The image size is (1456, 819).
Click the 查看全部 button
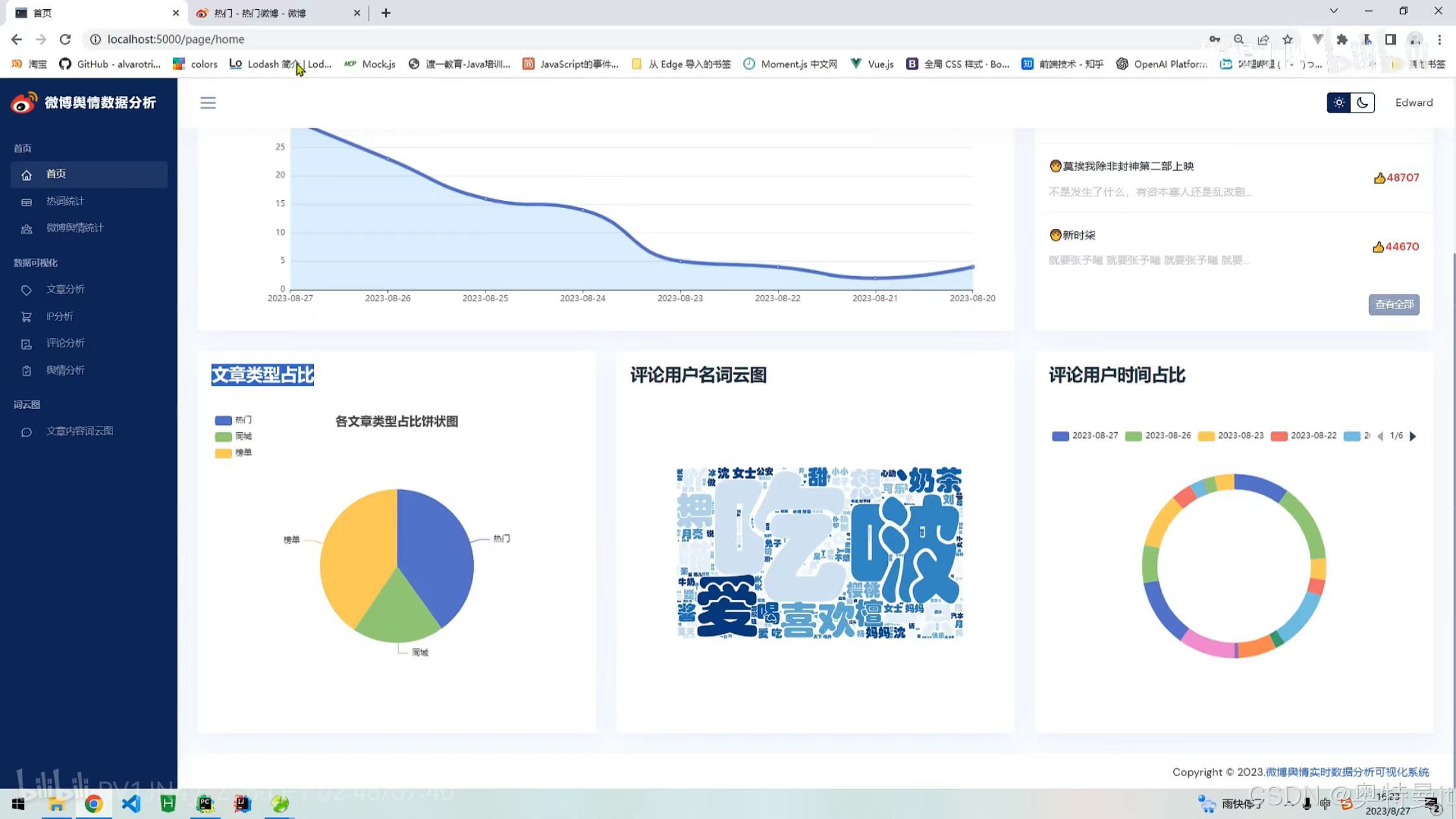tap(1394, 304)
